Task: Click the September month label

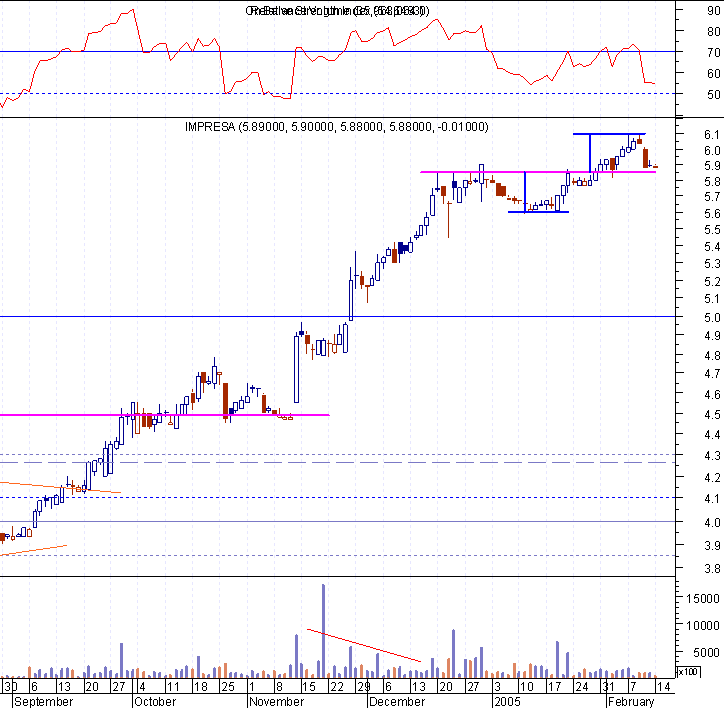Action: [43, 702]
